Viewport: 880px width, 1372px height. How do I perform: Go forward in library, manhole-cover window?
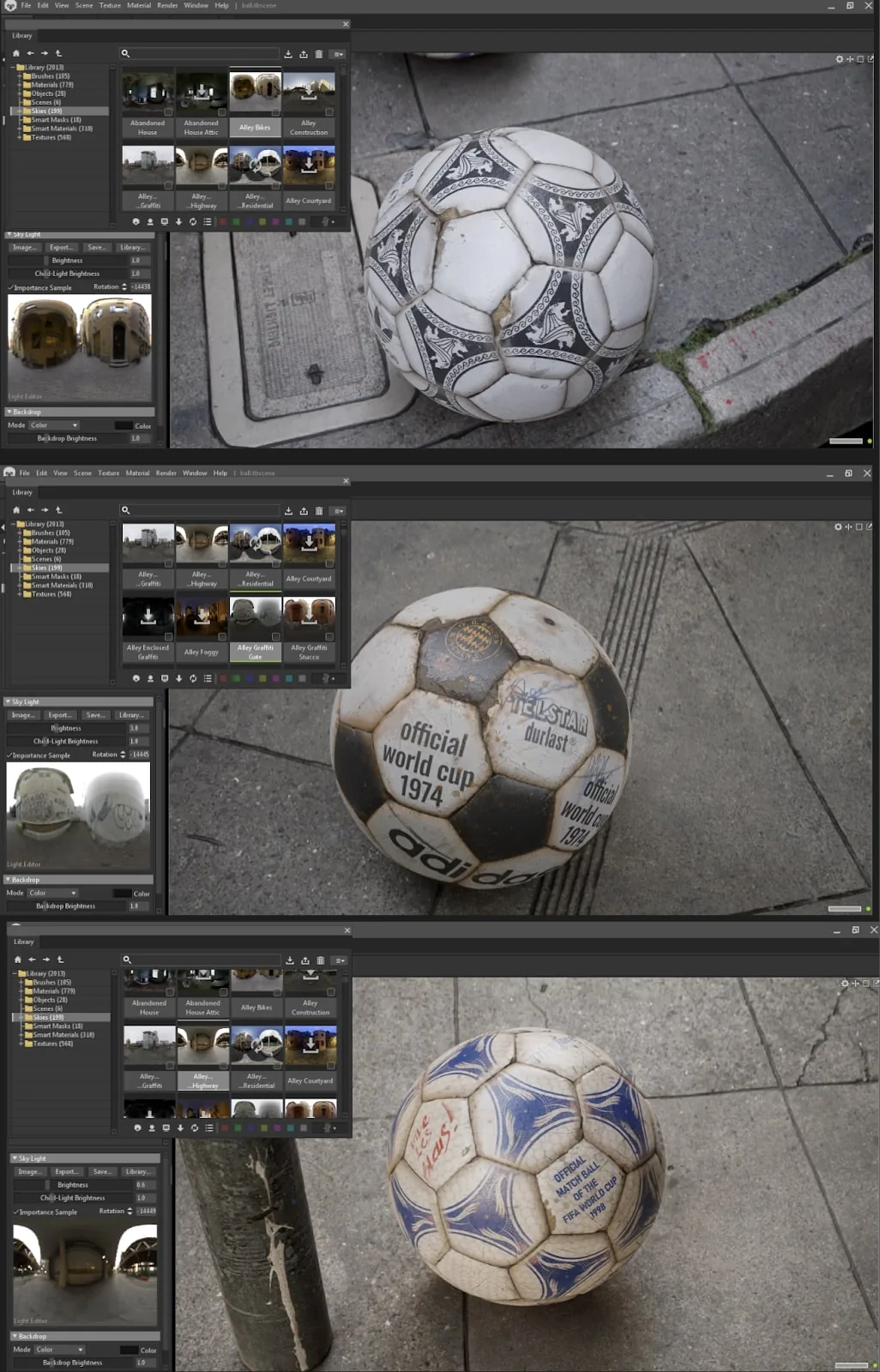(x=45, y=53)
